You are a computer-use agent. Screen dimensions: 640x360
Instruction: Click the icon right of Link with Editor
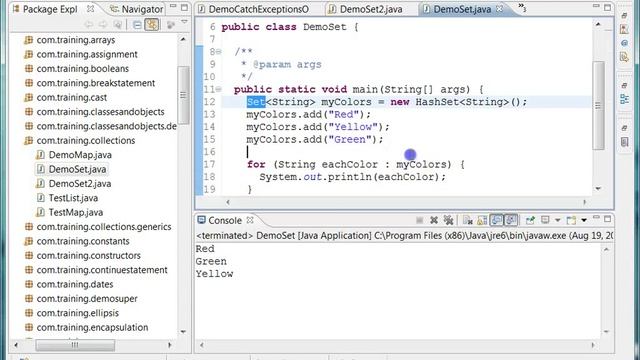pos(171,25)
